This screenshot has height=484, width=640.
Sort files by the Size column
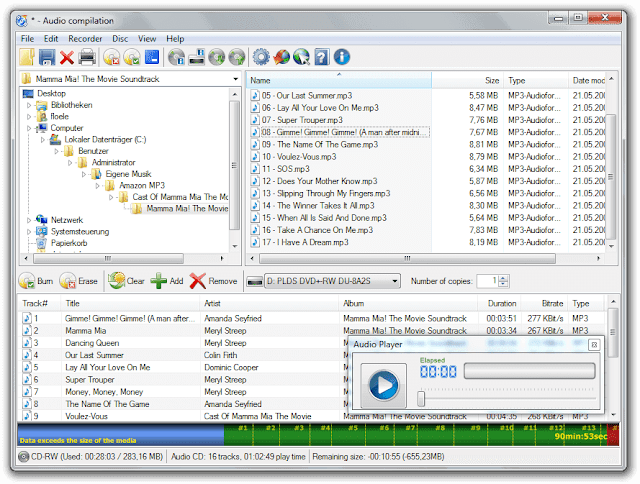coord(467,80)
